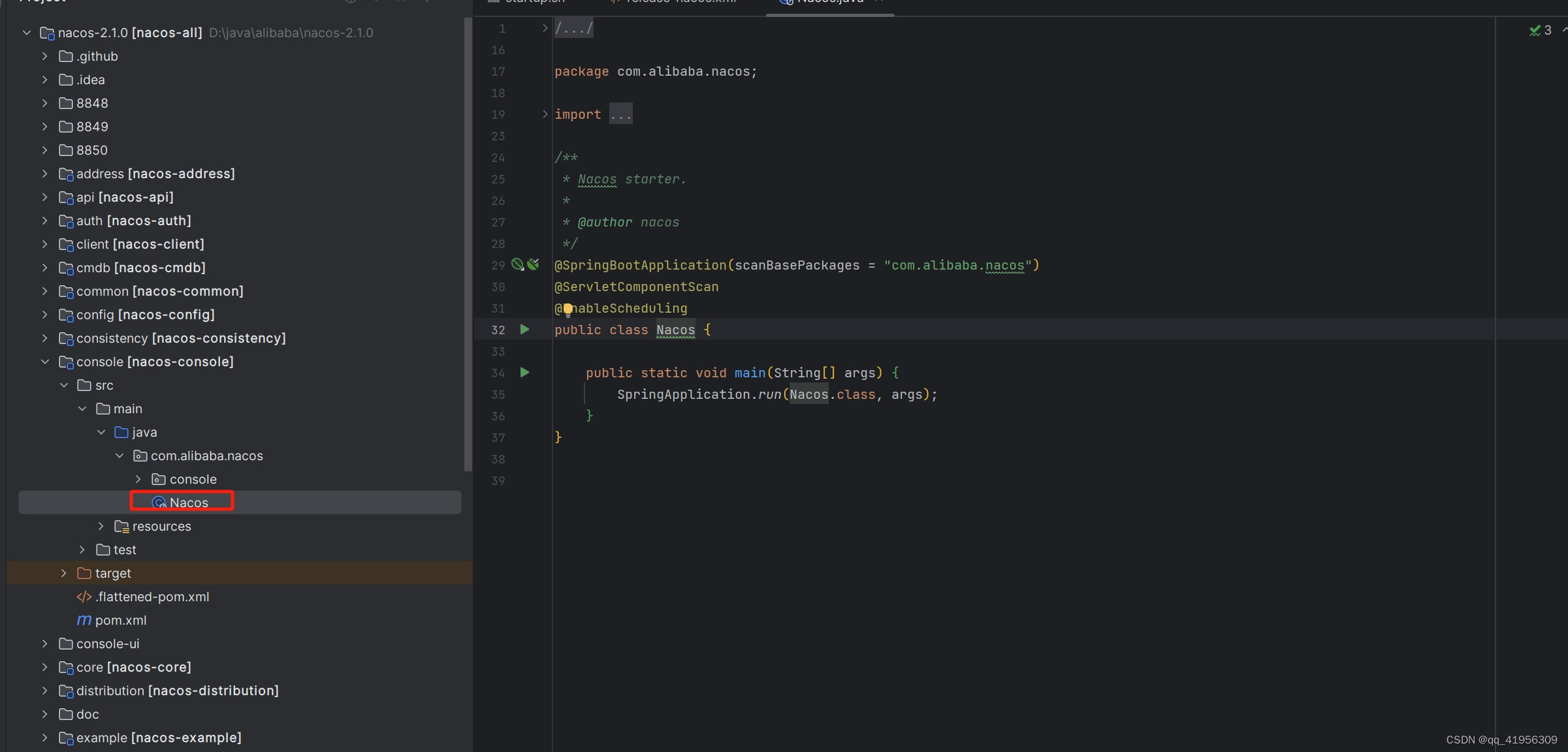The width and height of the screenshot is (1568, 752).
Task: Select the cmdb module folder icon
Action: (66, 268)
